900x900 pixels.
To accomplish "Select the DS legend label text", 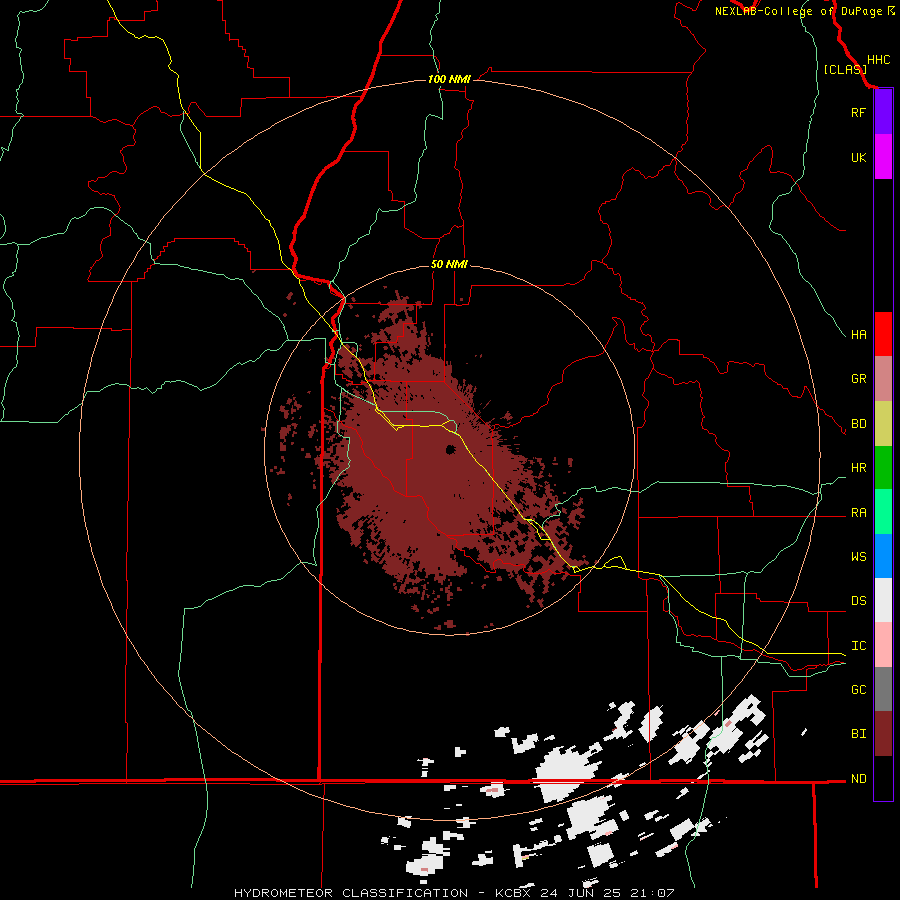I will tap(858, 601).
